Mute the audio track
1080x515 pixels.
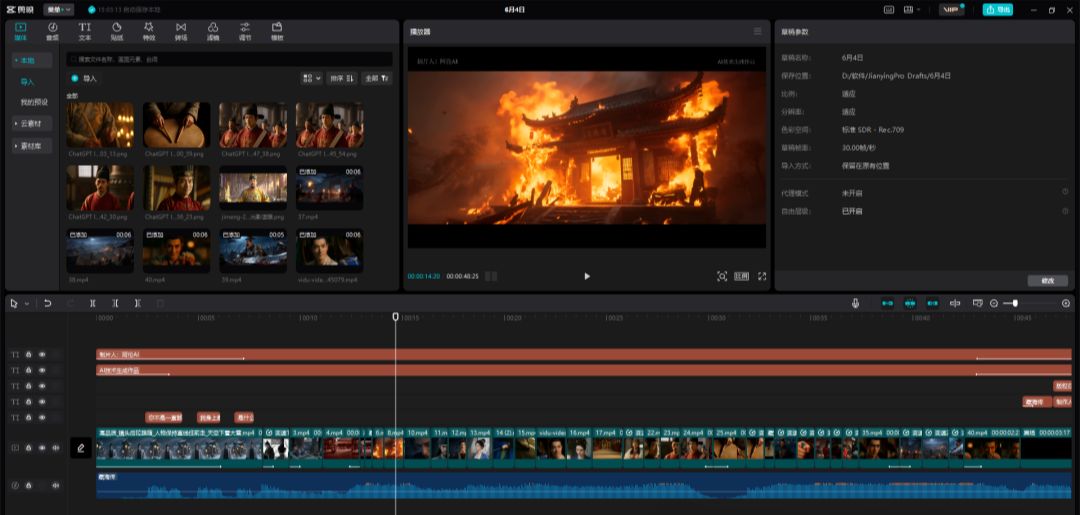[x=55, y=485]
